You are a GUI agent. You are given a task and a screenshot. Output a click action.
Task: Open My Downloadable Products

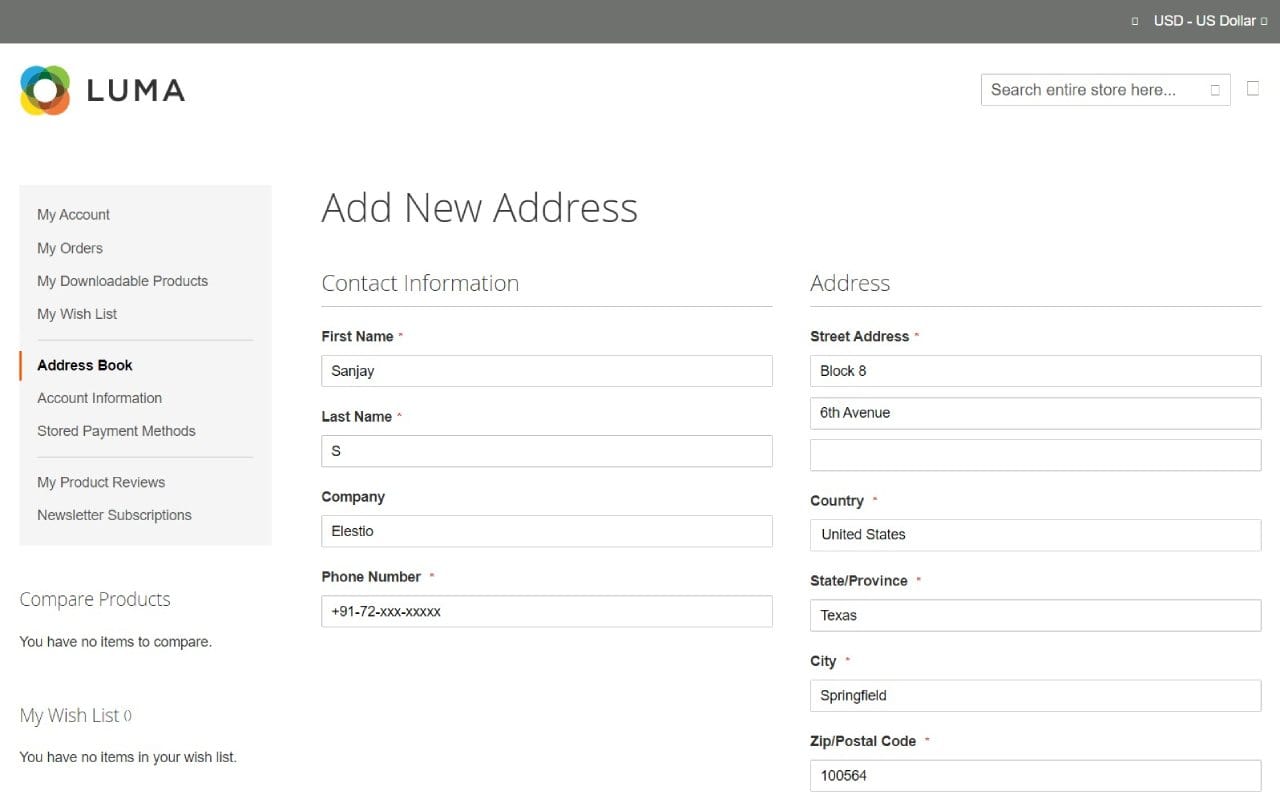tap(122, 280)
